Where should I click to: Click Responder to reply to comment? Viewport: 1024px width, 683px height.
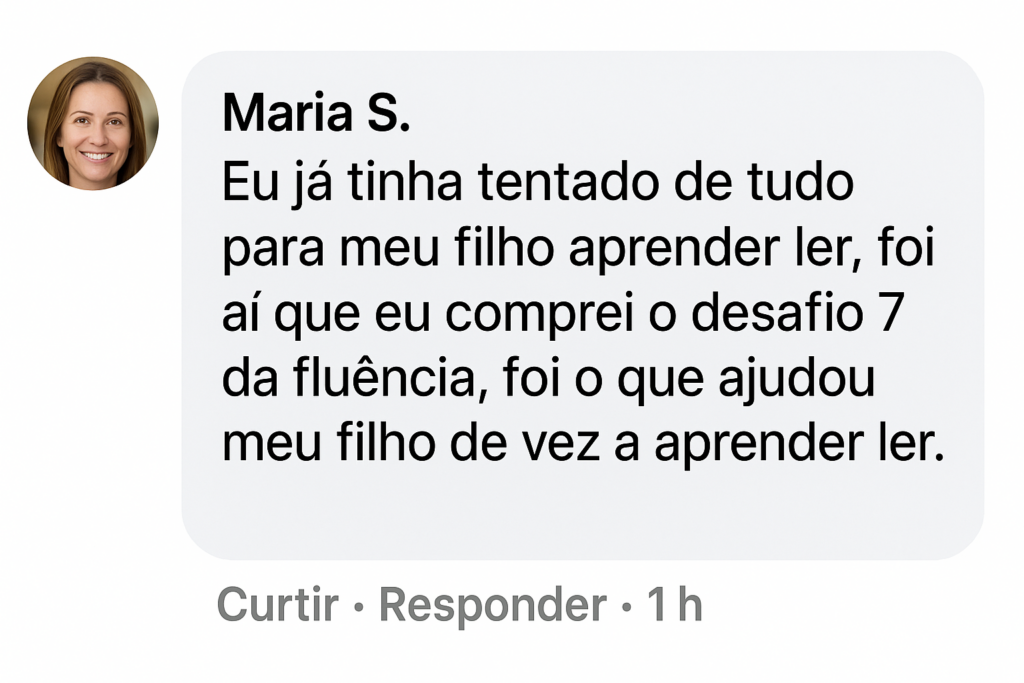click(492, 605)
